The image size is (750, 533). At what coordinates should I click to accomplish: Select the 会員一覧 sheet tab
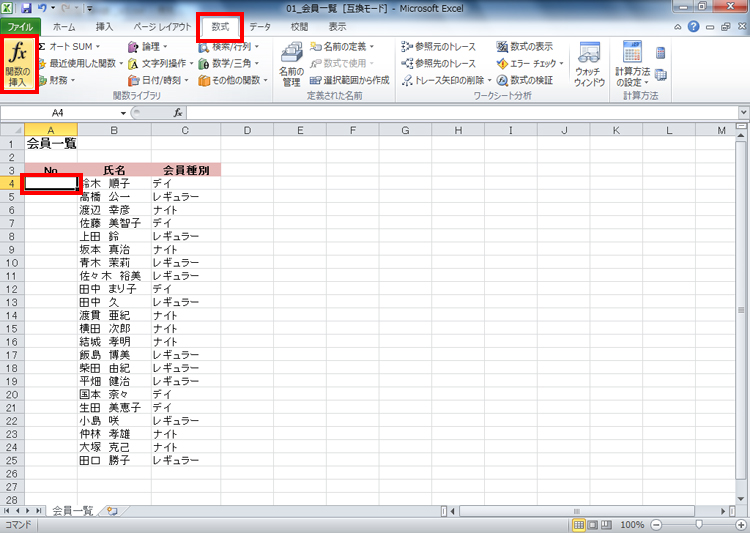[x=72, y=511]
